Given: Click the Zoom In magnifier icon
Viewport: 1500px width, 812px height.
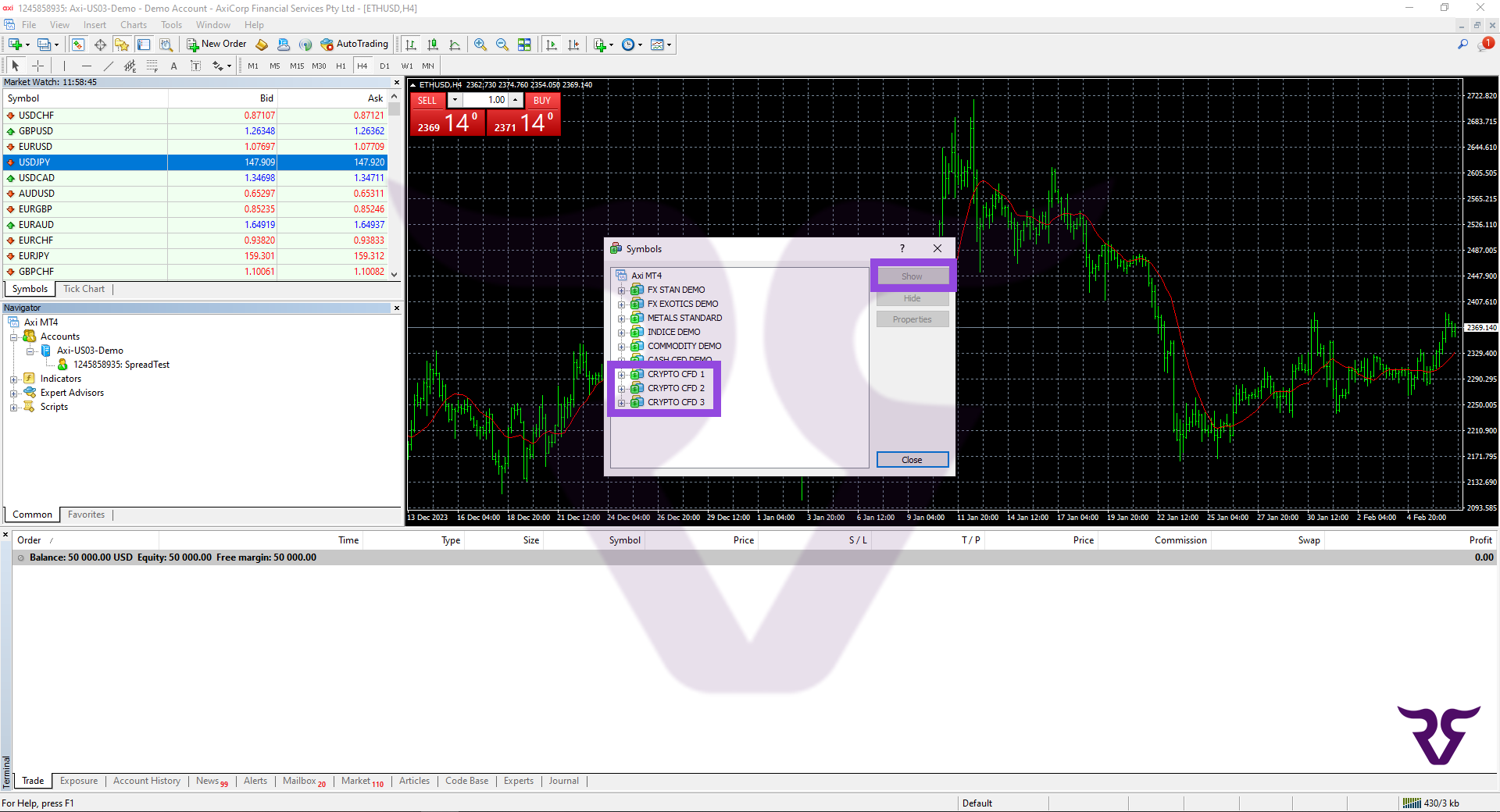Looking at the screenshot, I should click(x=480, y=45).
